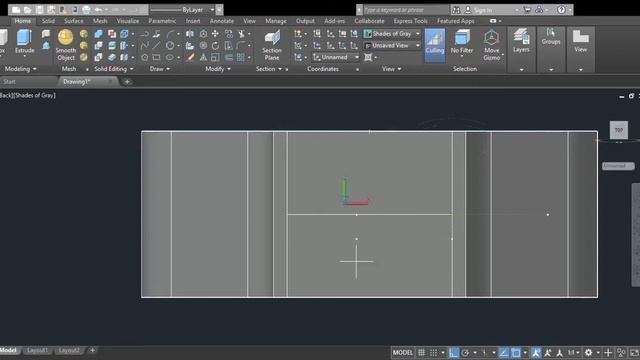Open the Solid ribbon tab
The height and width of the screenshot is (360, 640).
48,21
